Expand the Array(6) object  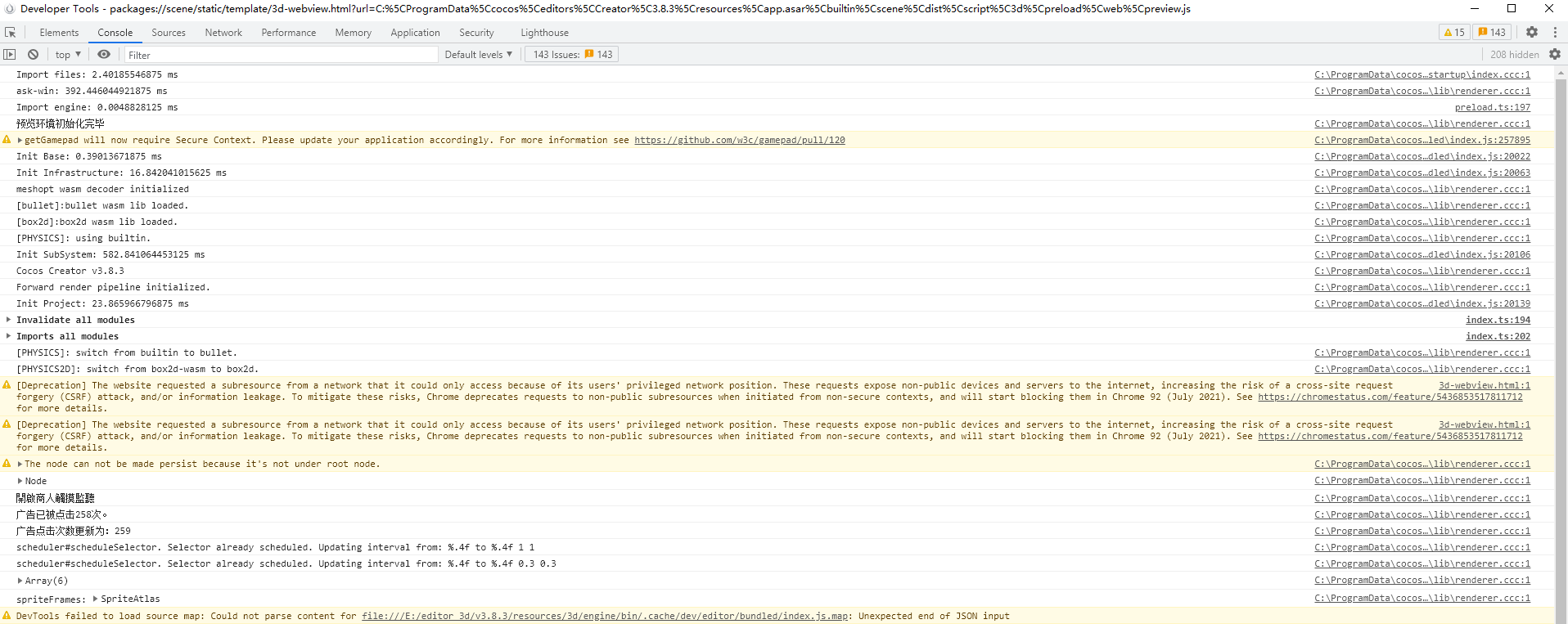[20, 581]
